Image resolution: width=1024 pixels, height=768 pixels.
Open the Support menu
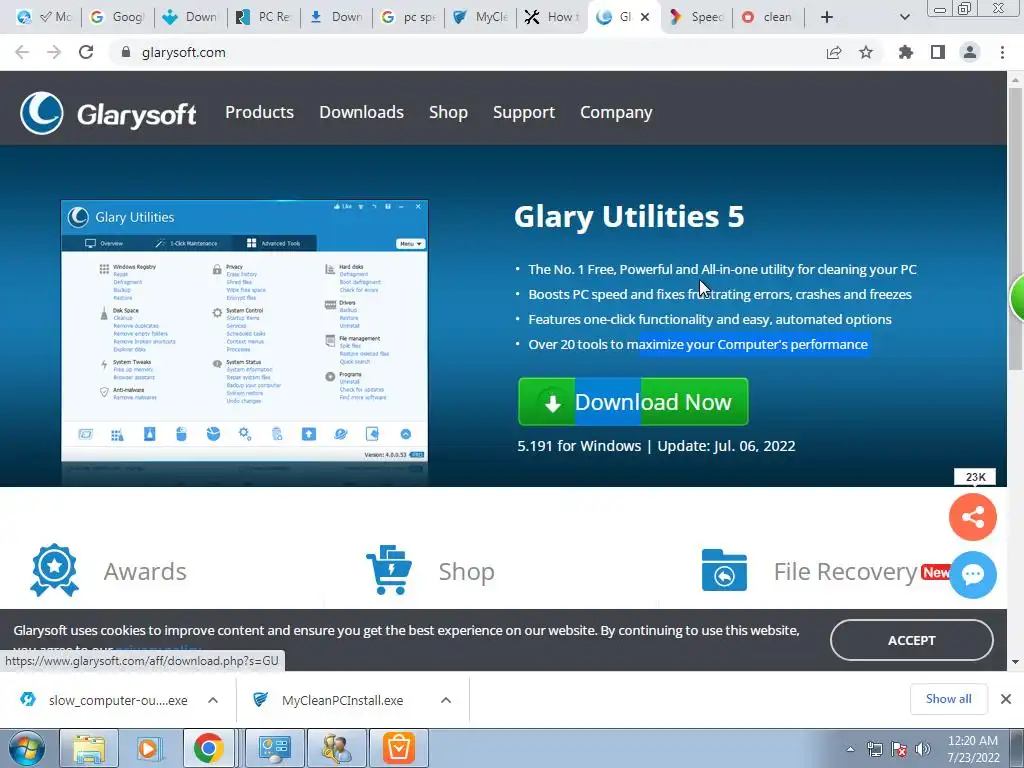point(524,112)
